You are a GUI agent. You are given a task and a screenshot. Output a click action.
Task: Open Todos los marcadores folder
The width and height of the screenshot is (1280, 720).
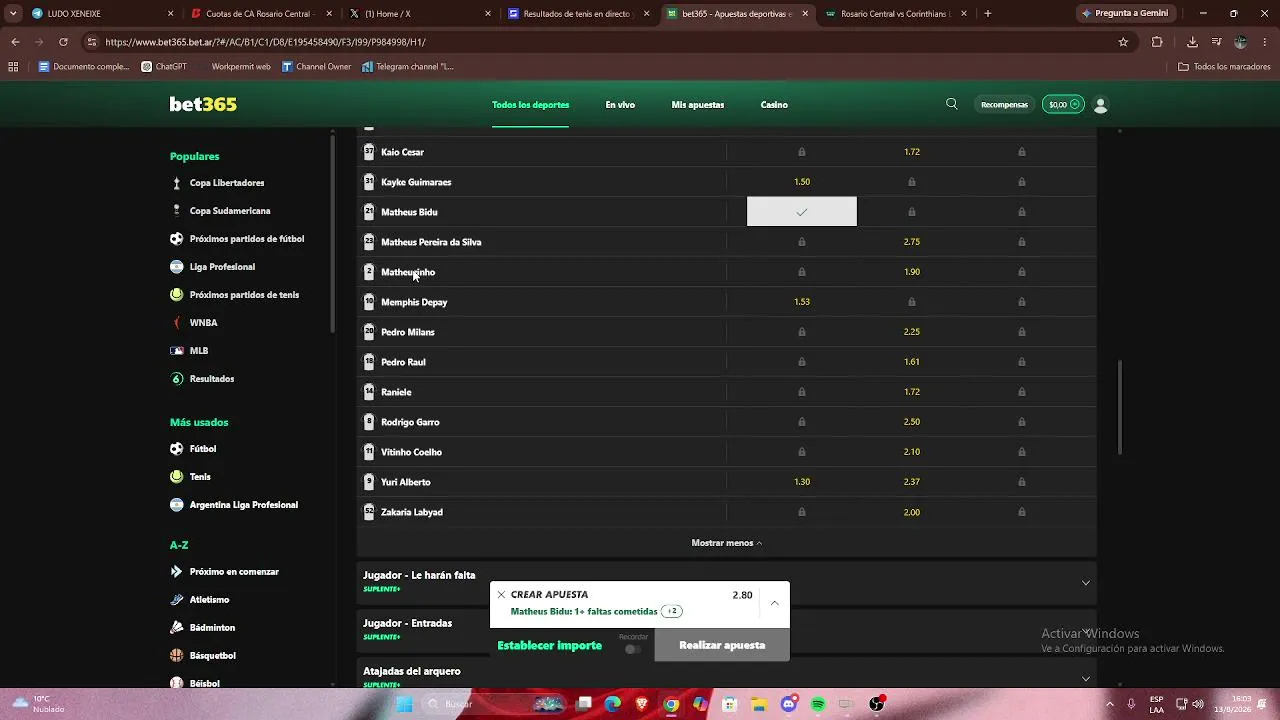pos(1224,67)
